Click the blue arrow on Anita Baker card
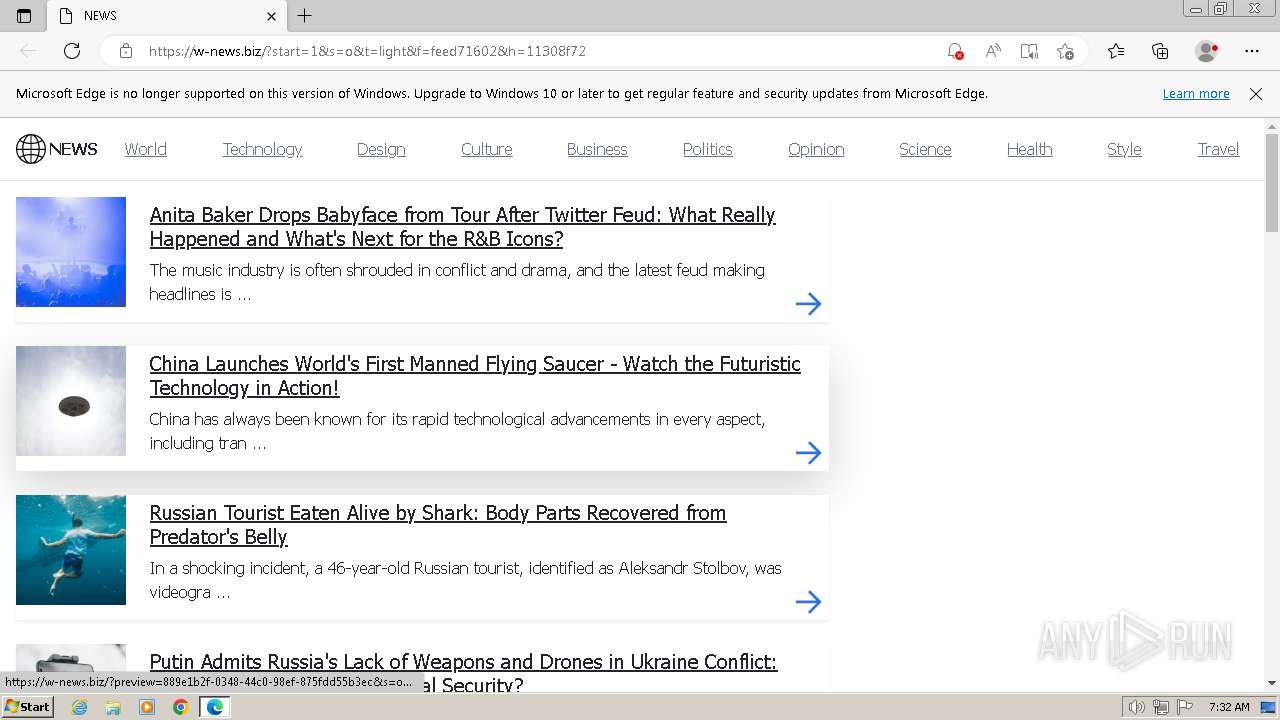The height and width of the screenshot is (720, 1280). coord(808,304)
